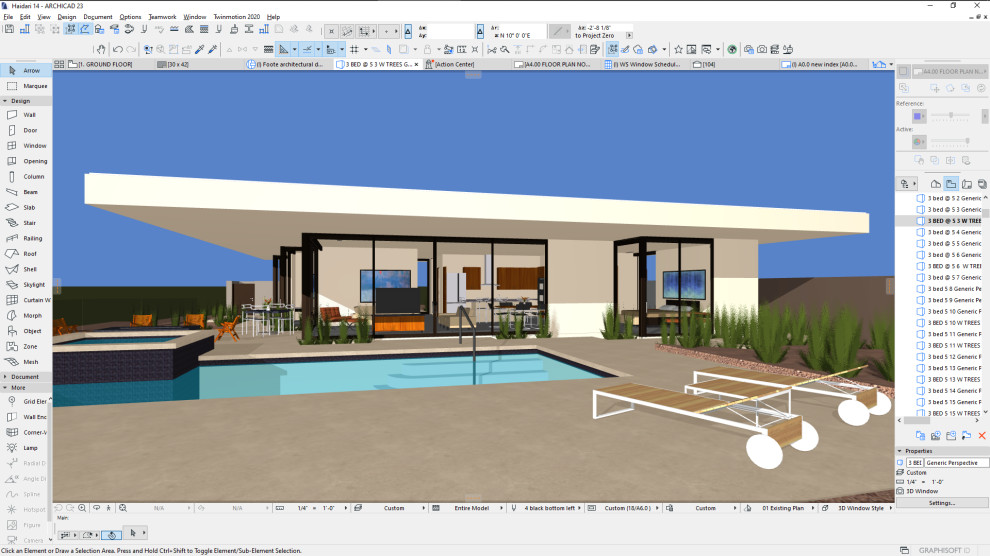Click the Undo icon in toolbar
Screen dimensions: 990x556
(x=117, y=49)
